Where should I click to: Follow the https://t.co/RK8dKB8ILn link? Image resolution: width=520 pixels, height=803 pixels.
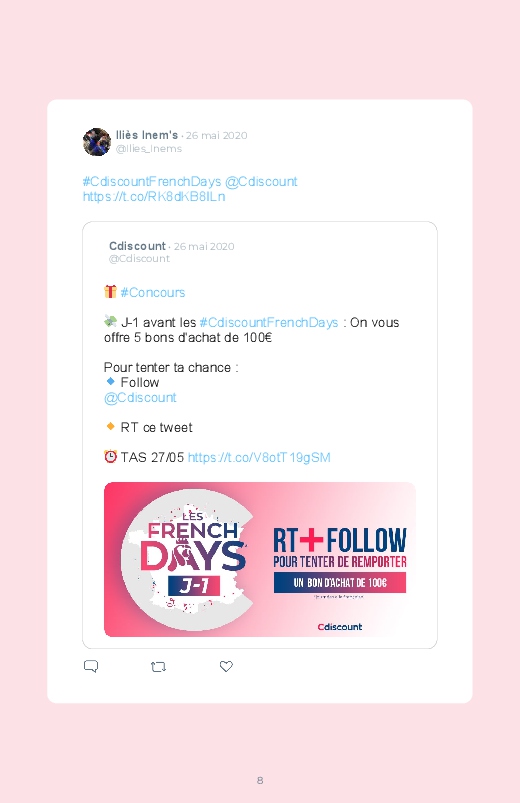click(154, 197)
